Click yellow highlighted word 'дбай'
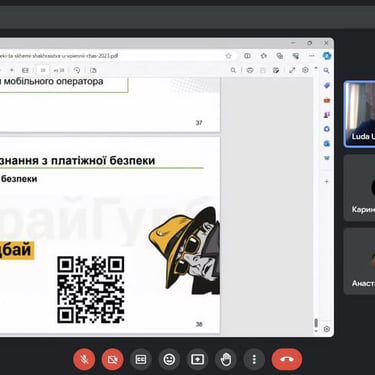The width and height of the screenshot is (375, 375). click(x=16, y=250)
